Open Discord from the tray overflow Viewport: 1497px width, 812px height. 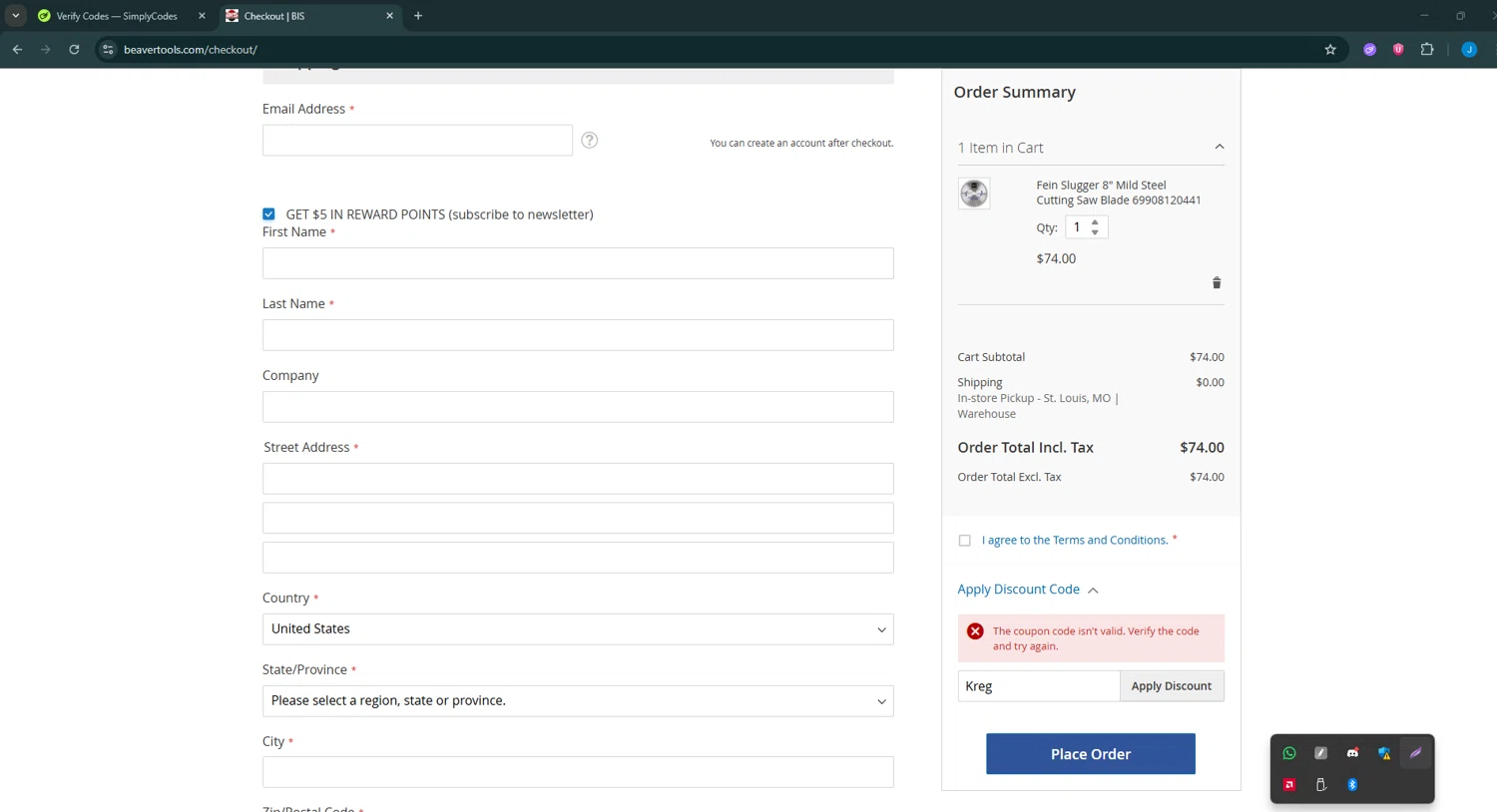tap(1352, 753)
